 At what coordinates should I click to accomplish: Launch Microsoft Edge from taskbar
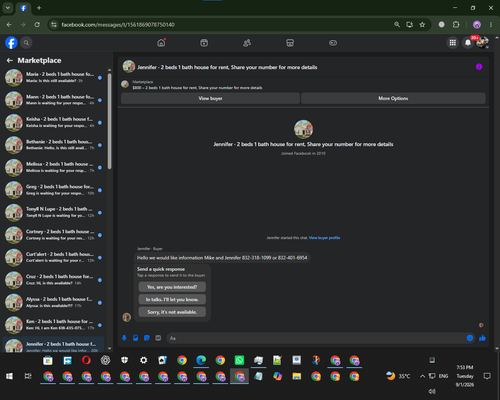click(x=201, y=360)
